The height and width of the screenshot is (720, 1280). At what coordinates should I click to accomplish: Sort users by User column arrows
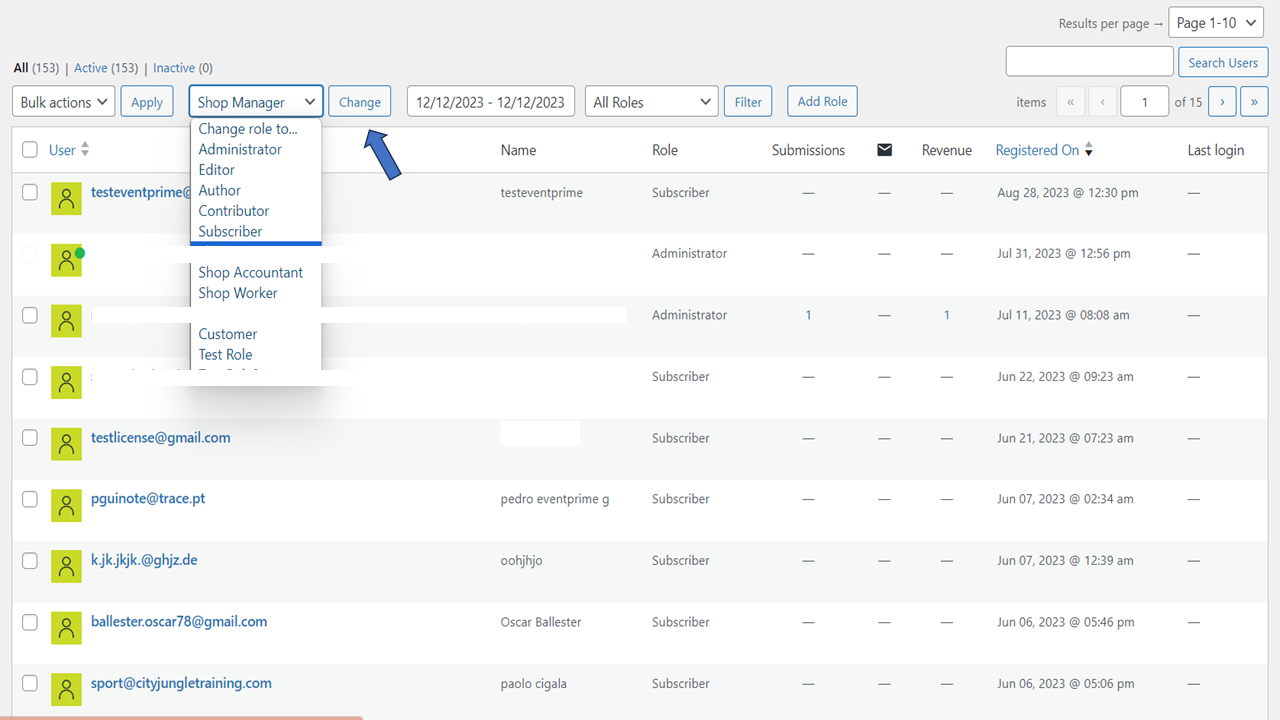[85, 149]
